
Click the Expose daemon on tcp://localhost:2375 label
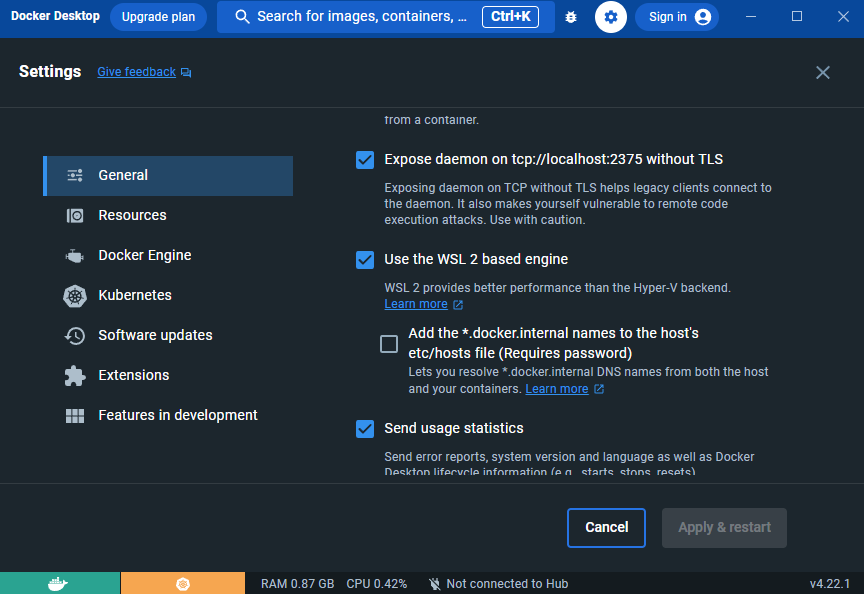click(x=554, y=159)
